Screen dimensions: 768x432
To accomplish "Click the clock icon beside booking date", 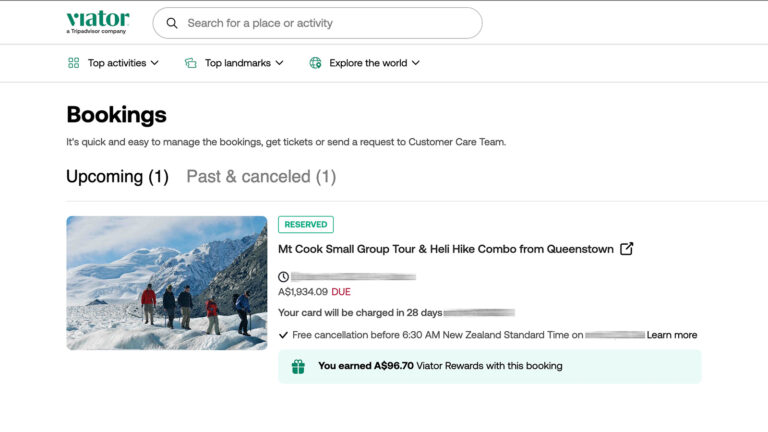I will coord(284,277).
